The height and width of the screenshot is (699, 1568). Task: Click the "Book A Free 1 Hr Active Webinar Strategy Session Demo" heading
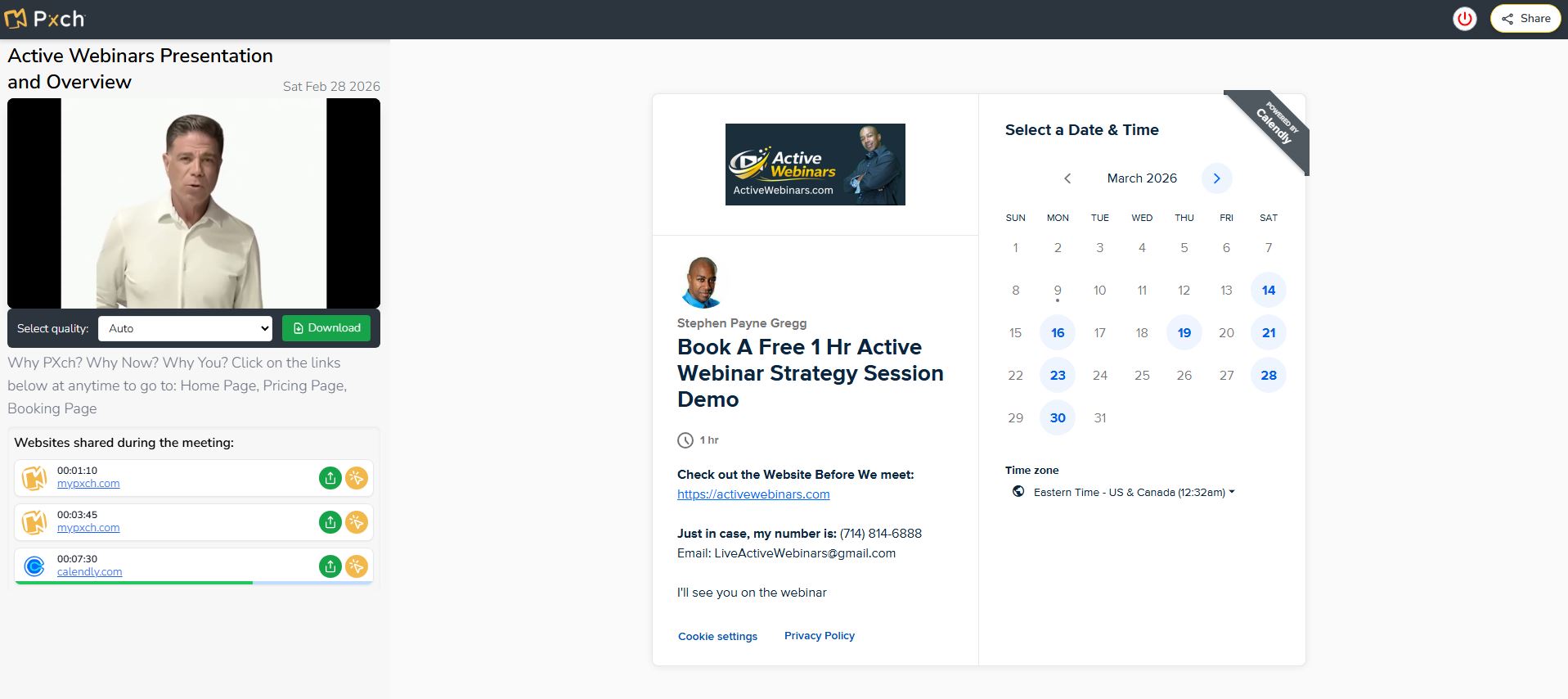[x=811, y=373]
